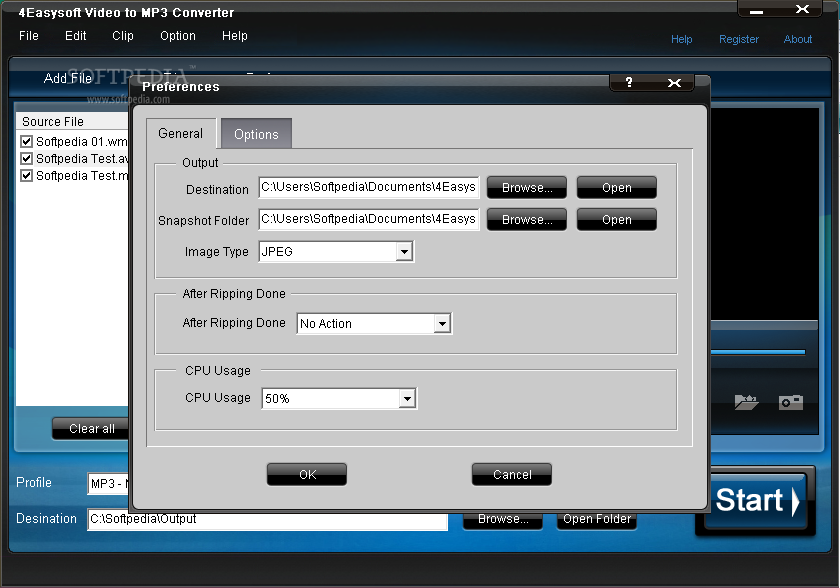Screen dimensions: 840x588
Task: Close the Preferences dialog
Action: [x=674, y=82]
